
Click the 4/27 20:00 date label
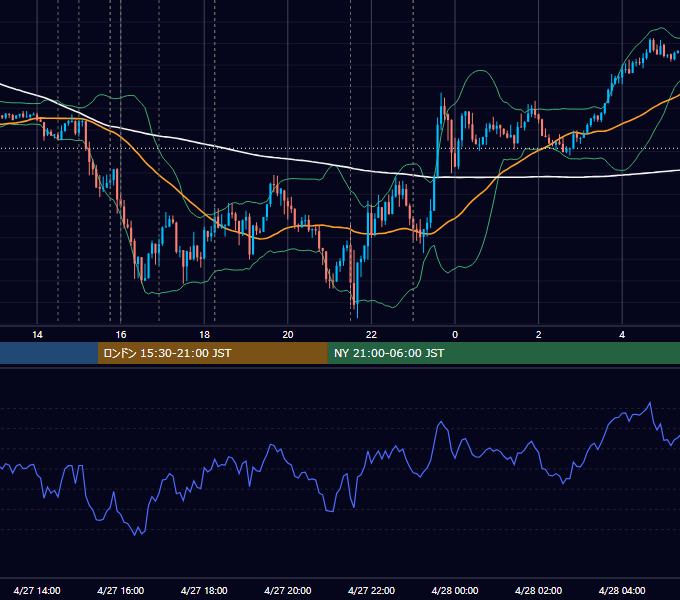coord(288,590)
